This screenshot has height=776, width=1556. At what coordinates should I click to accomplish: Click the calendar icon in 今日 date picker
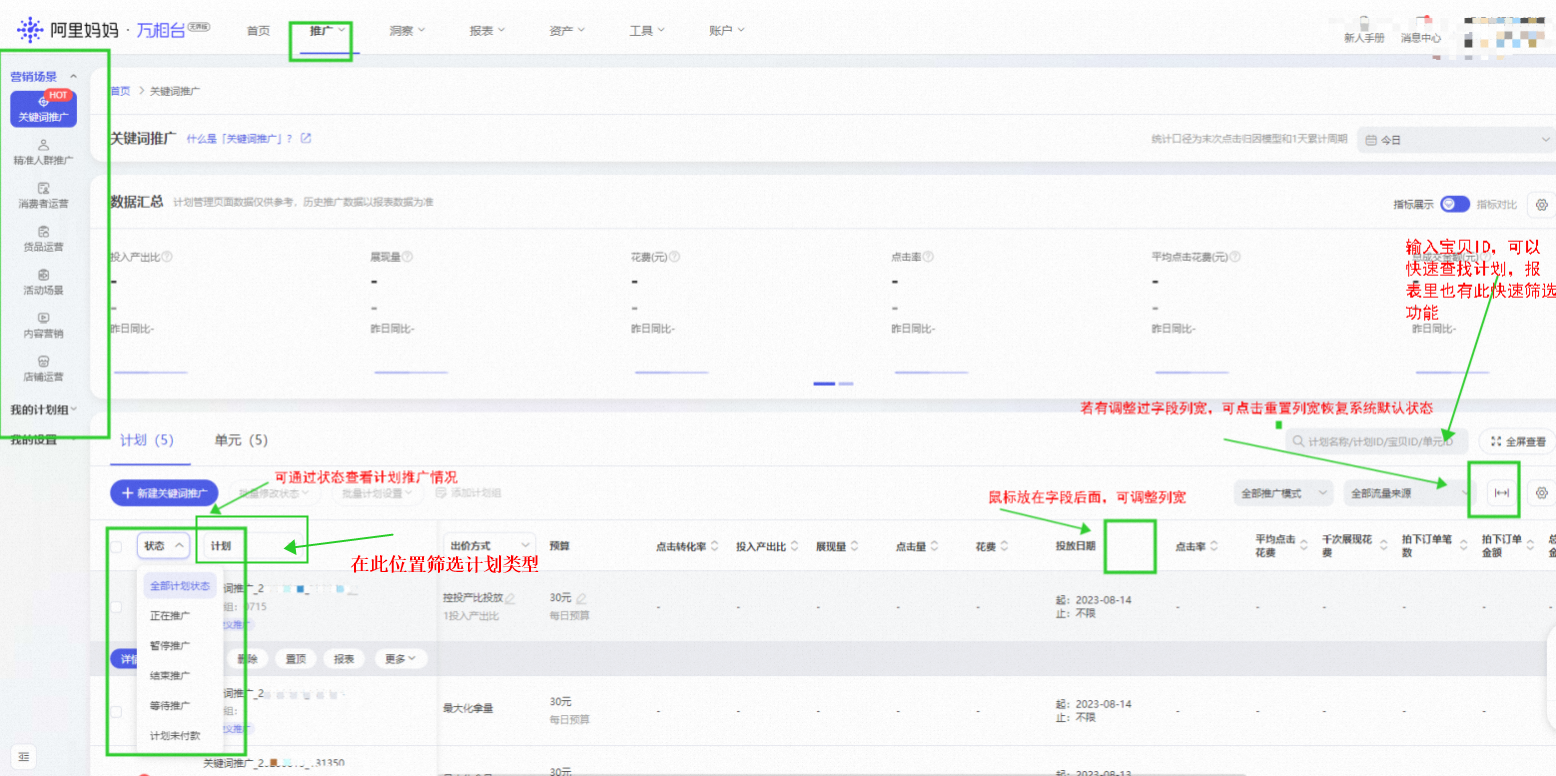pos(1371,140)
